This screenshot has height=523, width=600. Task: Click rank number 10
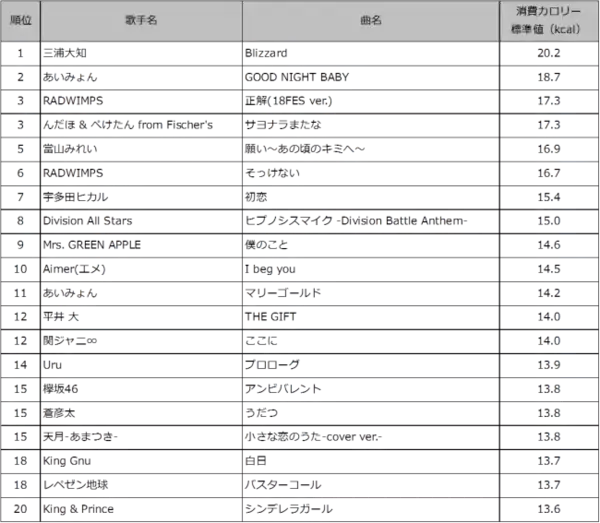pyautogui.click(x=20, y=269)
